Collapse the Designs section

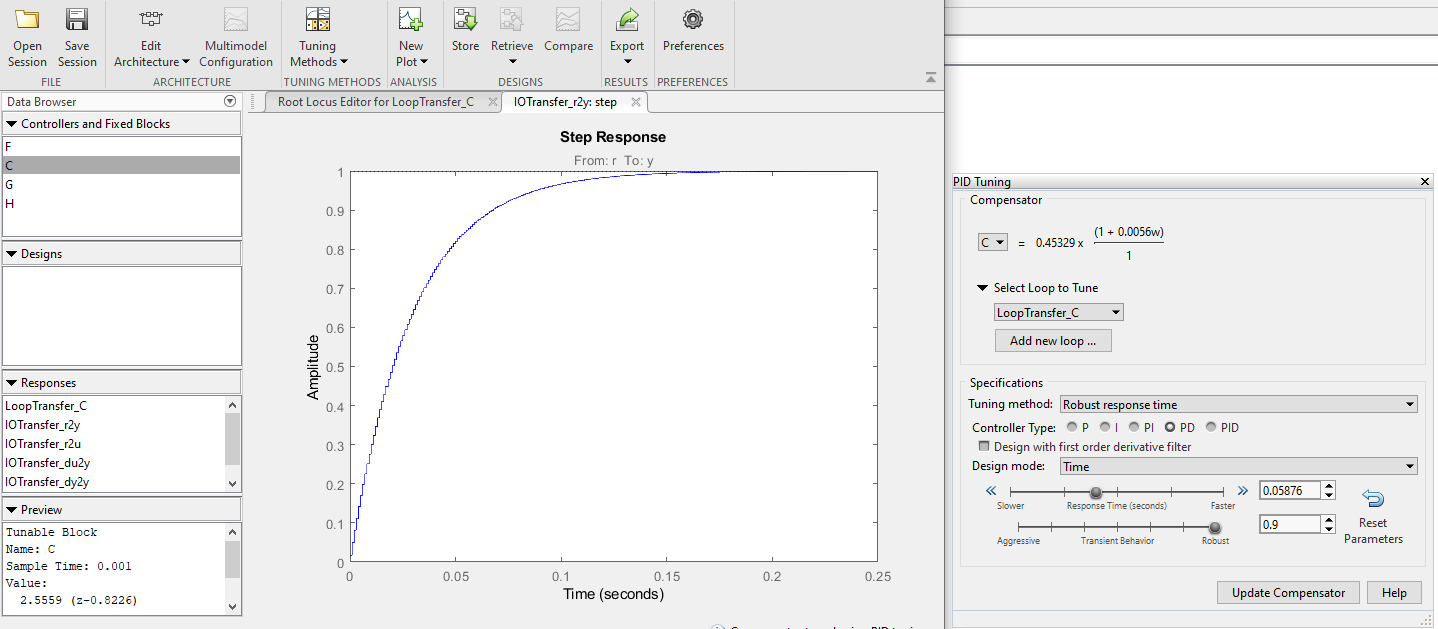coord(12,254)
